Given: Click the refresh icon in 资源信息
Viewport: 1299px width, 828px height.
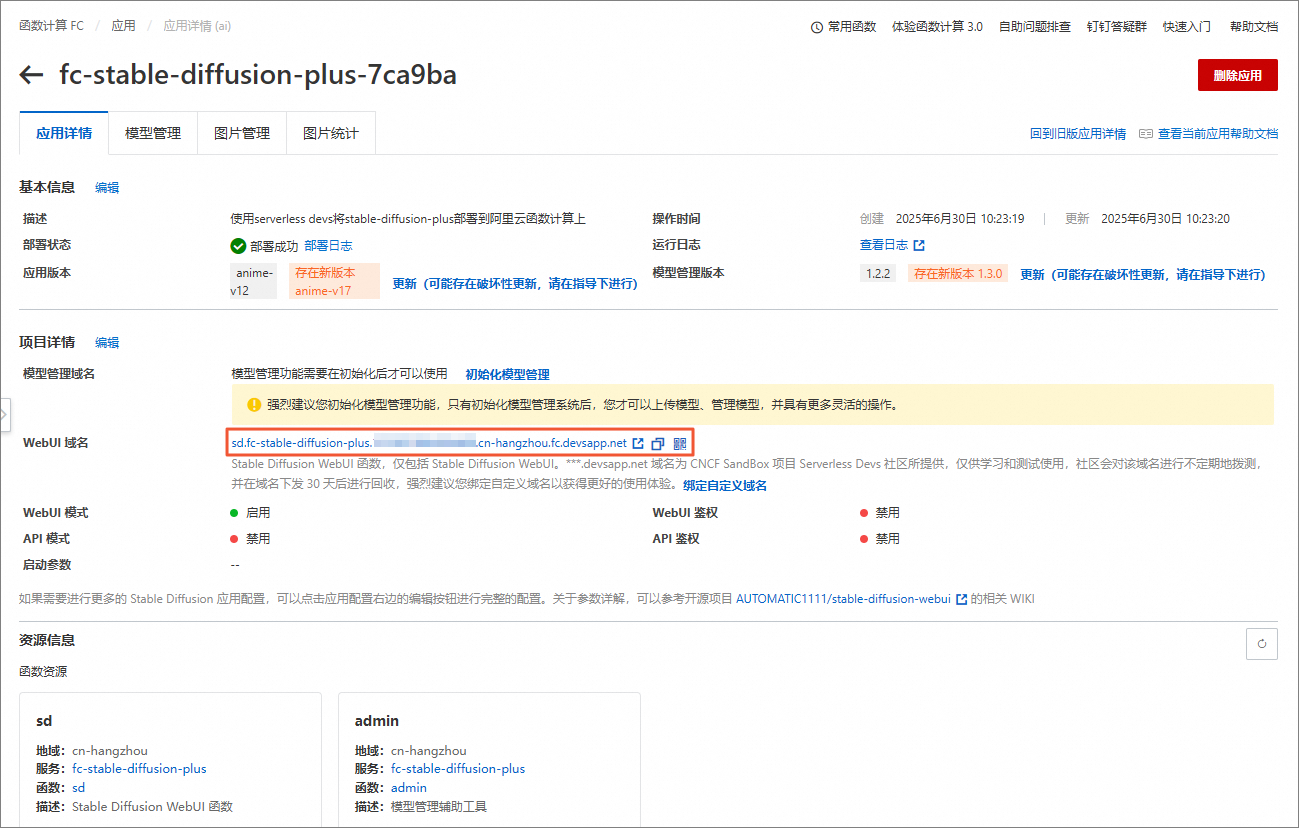Looking at the screenshot, I should tap(1262, 644).
